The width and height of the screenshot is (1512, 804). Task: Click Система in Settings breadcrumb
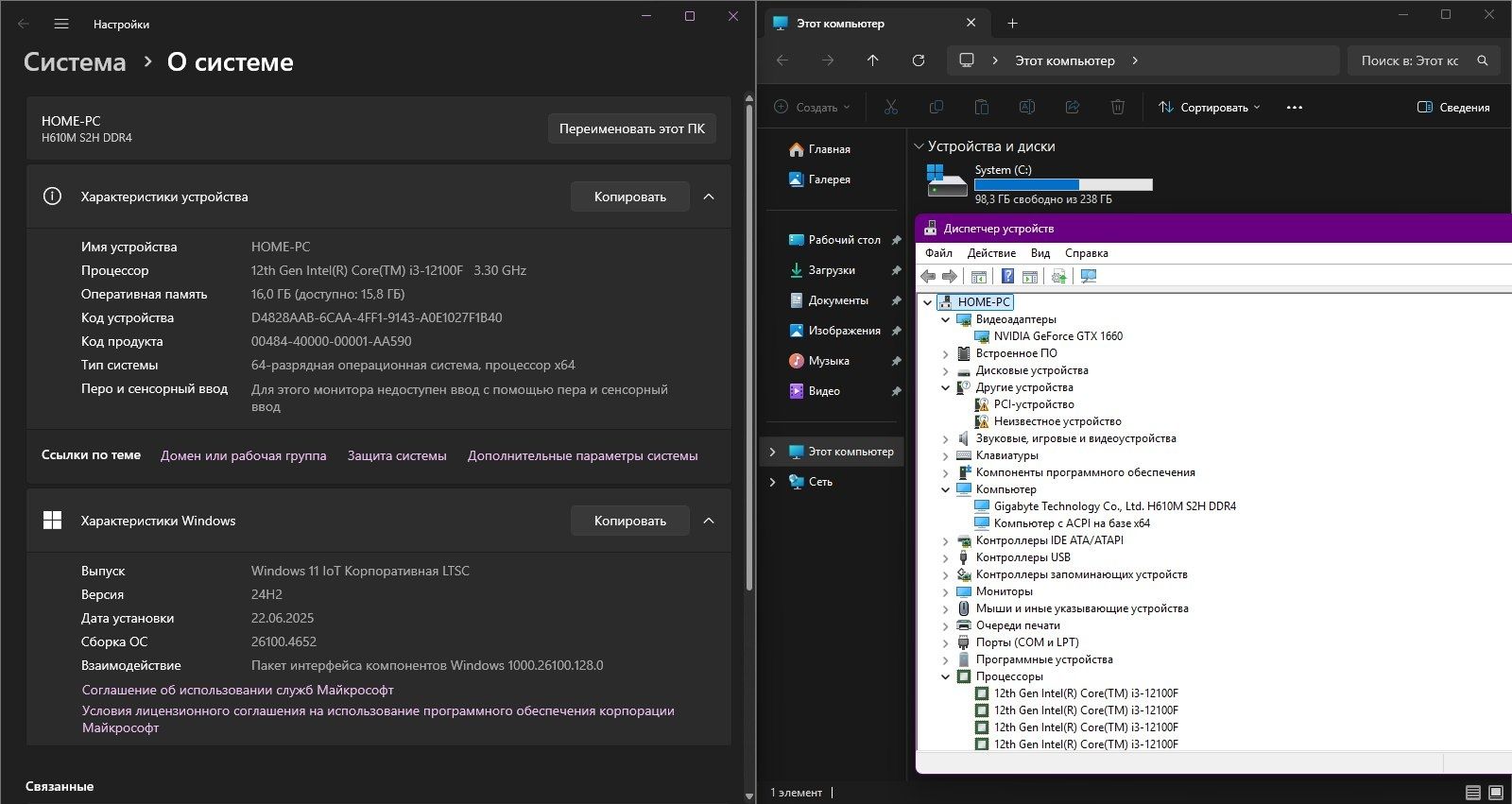click(75, 62)
